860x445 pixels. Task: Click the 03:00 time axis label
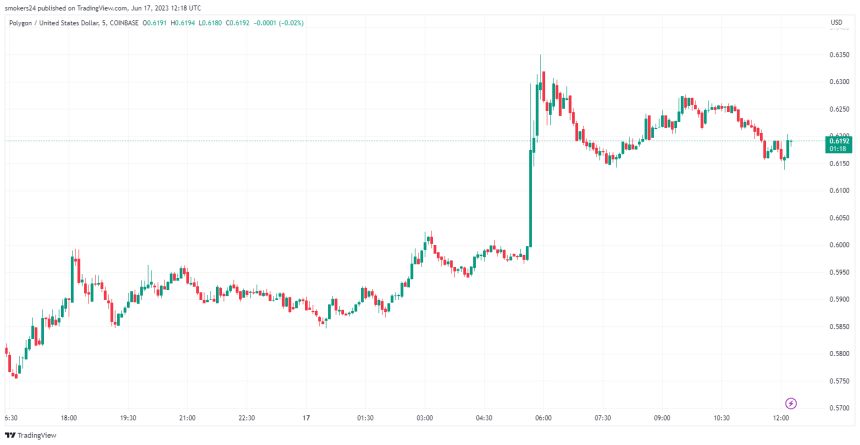click(425, 417)
